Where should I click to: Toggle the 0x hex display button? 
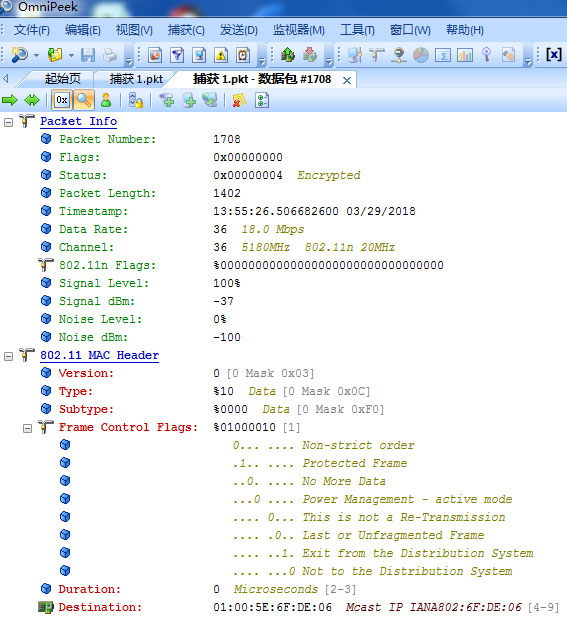[62, 100]
